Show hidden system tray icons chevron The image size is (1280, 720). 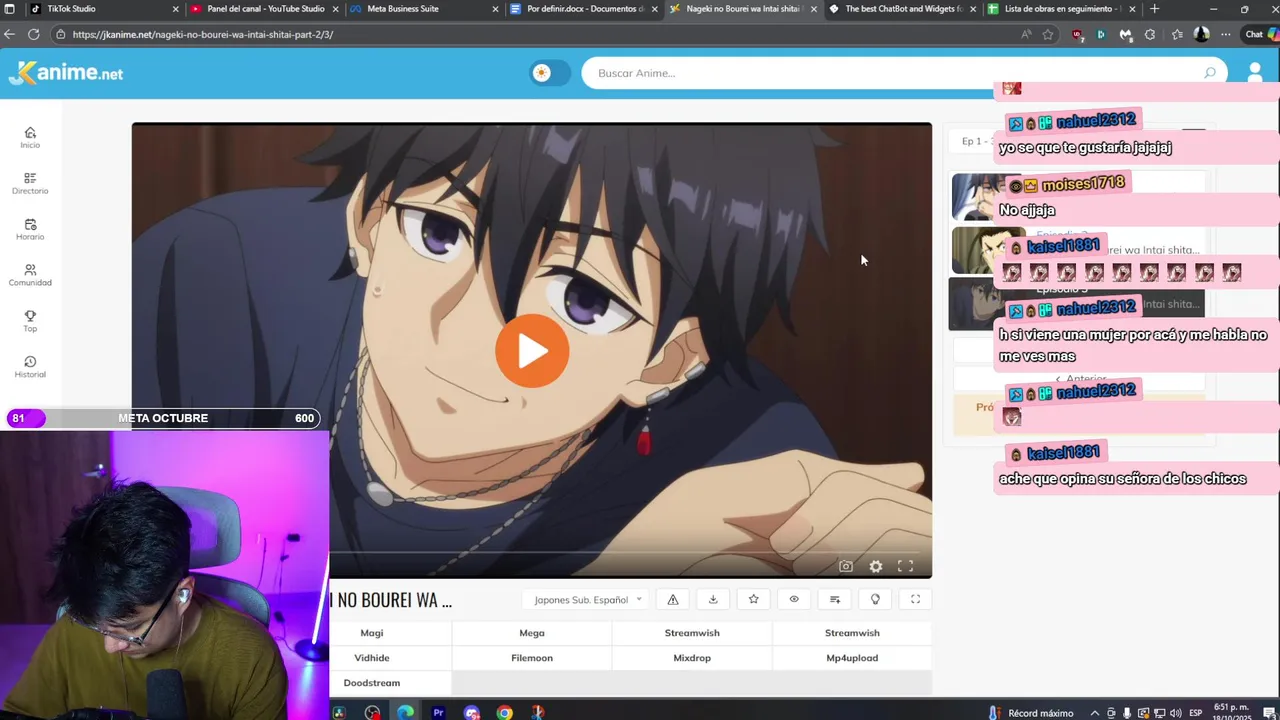click(1095, 713)
